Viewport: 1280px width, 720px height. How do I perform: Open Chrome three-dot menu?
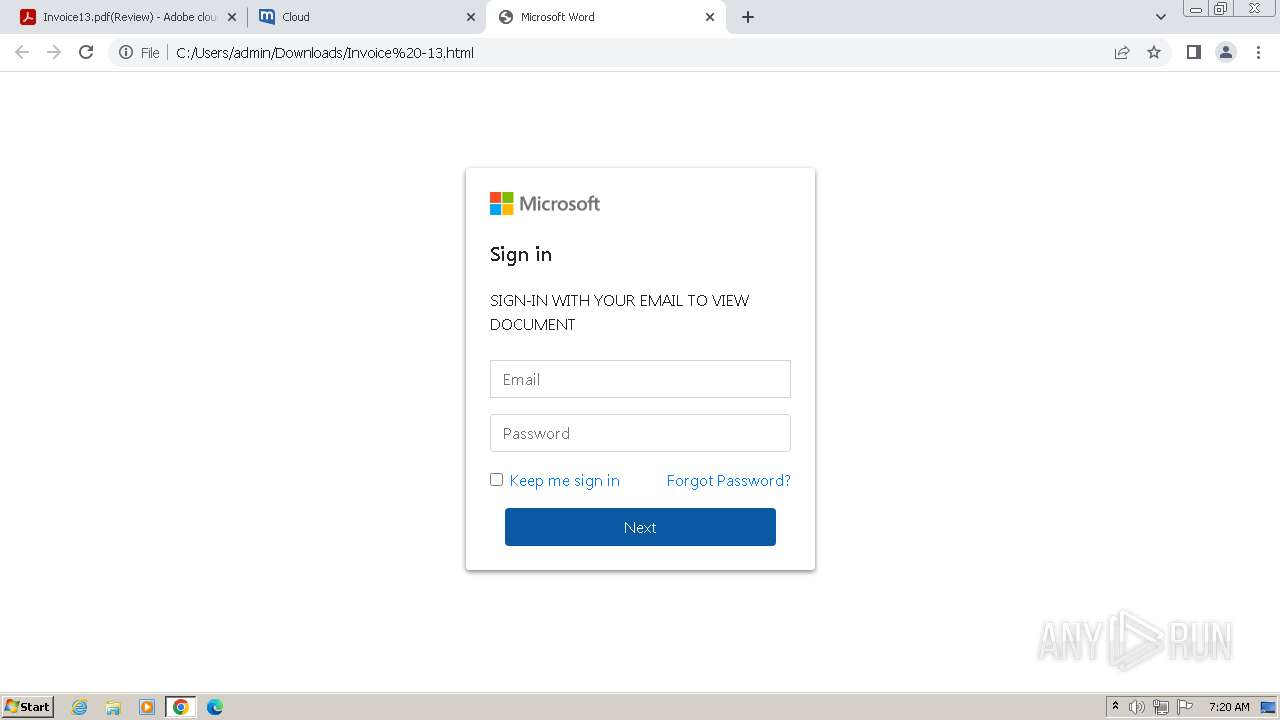[x=1258, y=52]
